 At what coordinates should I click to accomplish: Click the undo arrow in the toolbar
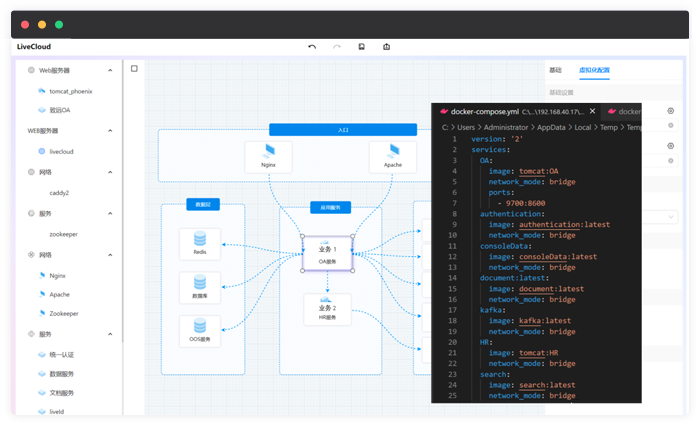coord(312,47)
